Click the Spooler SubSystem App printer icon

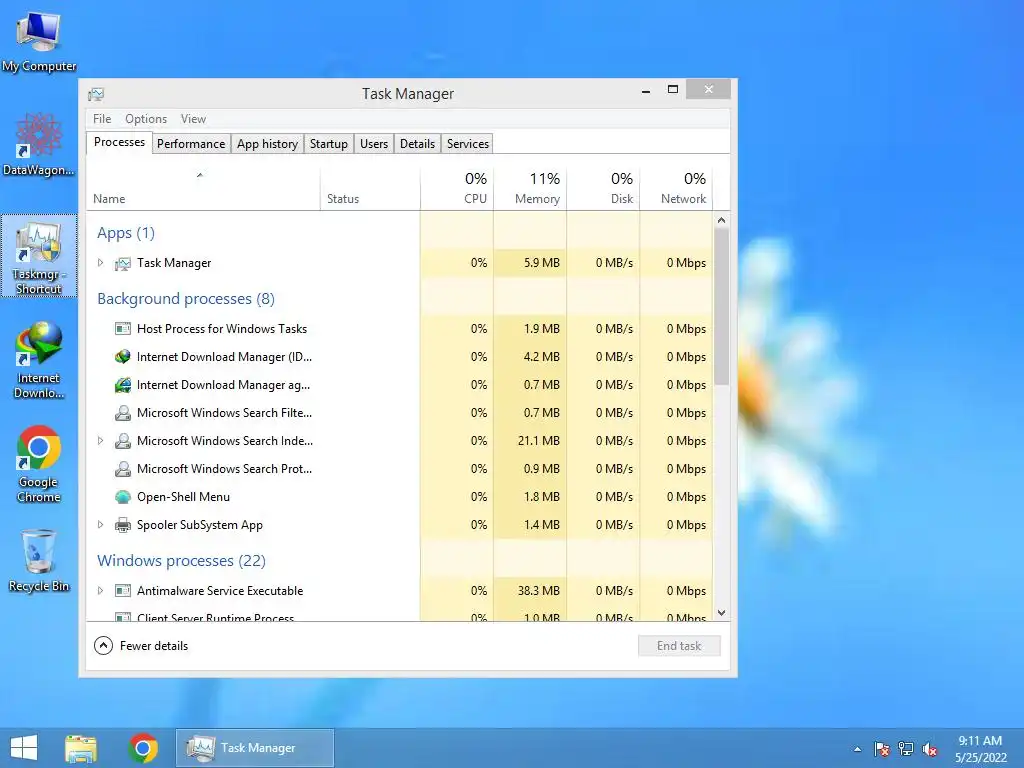pos(122,525)
